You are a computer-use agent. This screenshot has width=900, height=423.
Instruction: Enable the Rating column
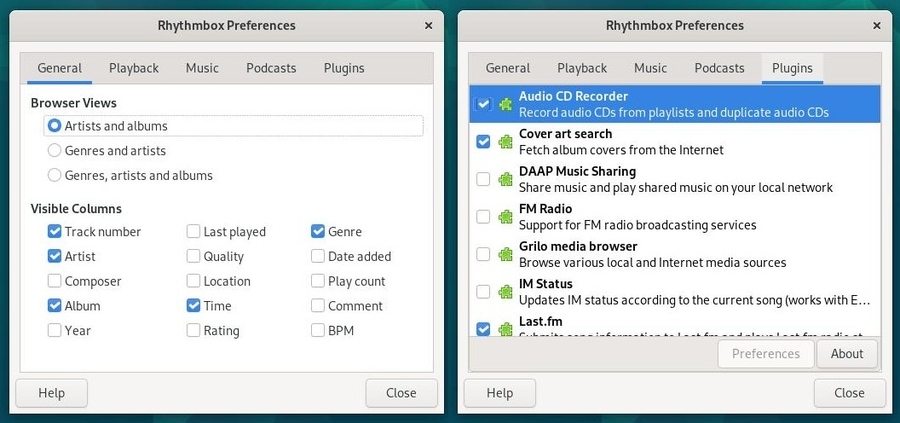pyautogui.click(x=193, y=331)
